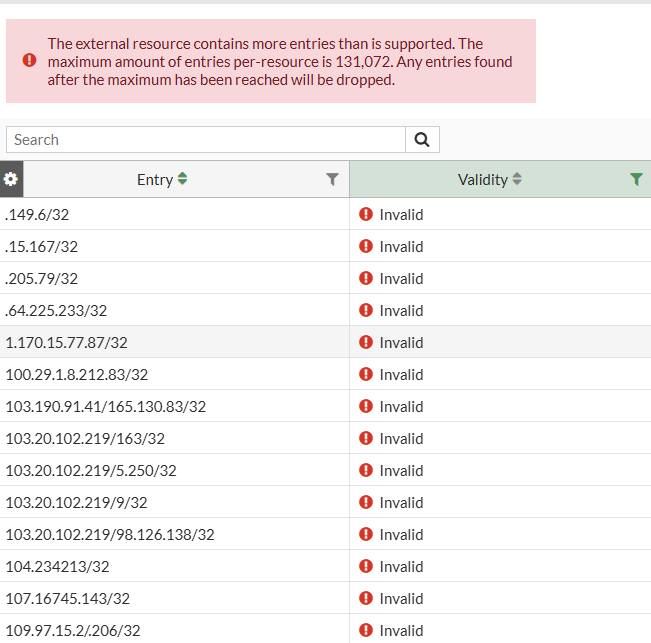Open the Entry column filter
The image size is (651, 643).
click(333, 180)
